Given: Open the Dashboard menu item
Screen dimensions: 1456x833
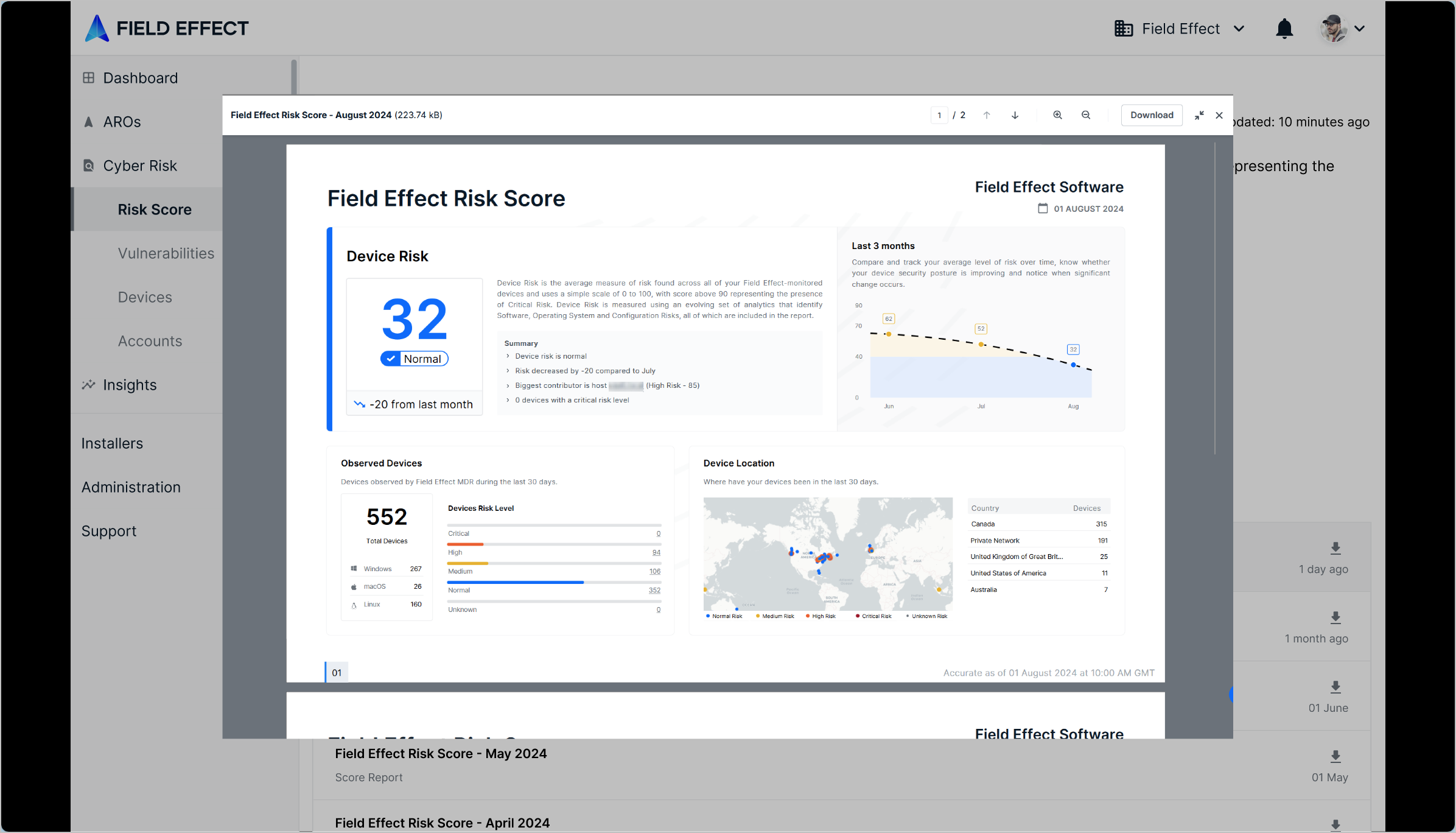Looking at the screenshot, I should point(140,78).
